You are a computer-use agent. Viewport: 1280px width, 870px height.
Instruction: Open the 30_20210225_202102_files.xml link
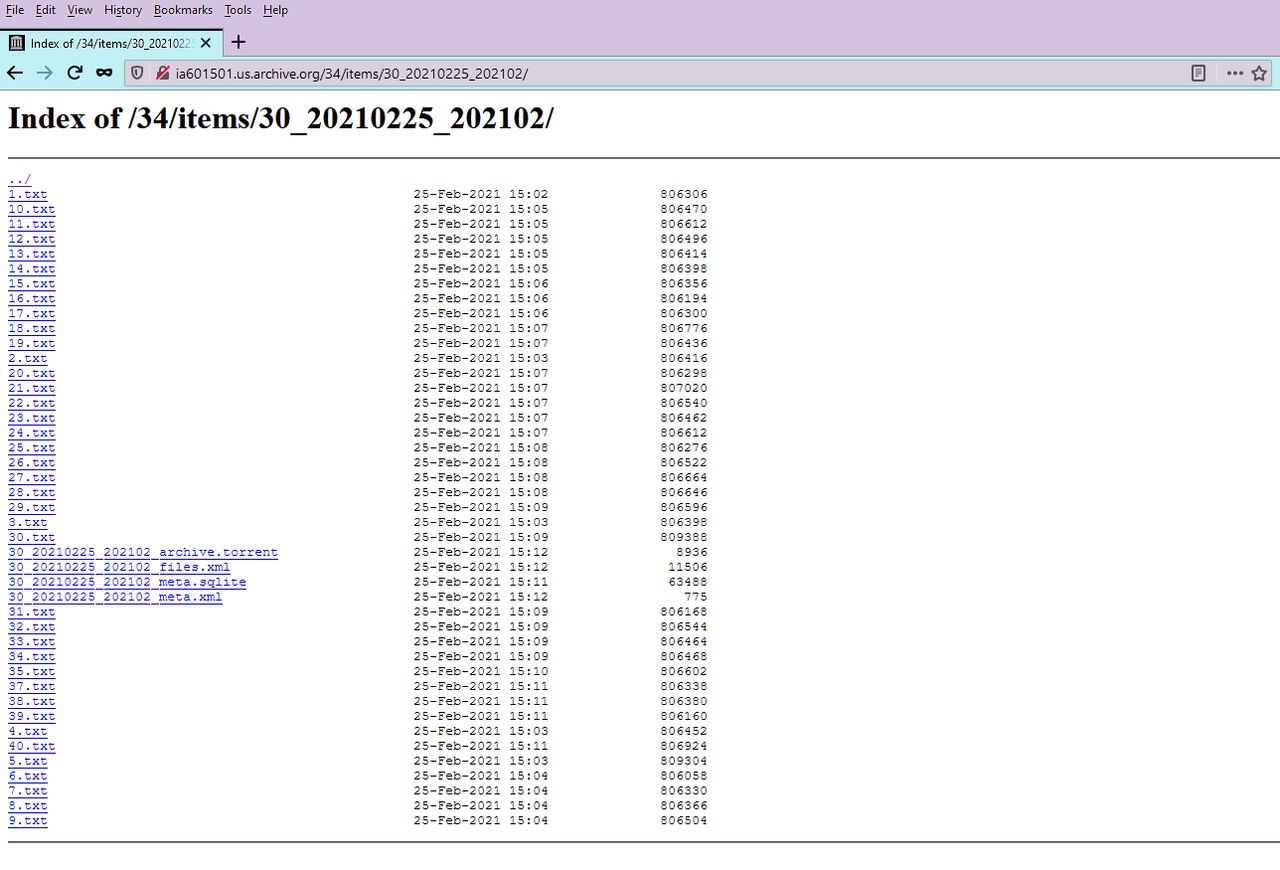click(119, 567)
